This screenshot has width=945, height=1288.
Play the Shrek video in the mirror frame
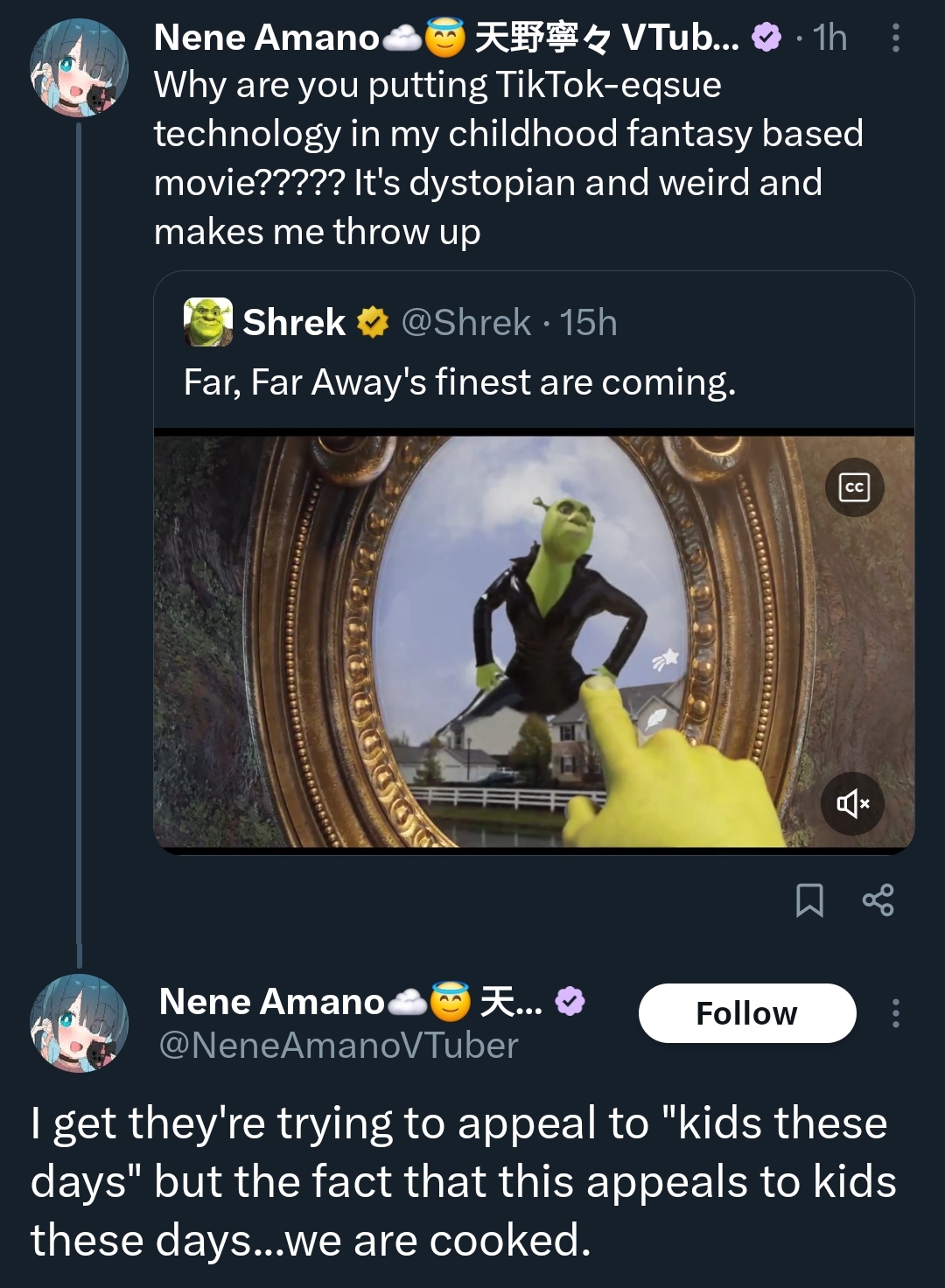(534, 640)
